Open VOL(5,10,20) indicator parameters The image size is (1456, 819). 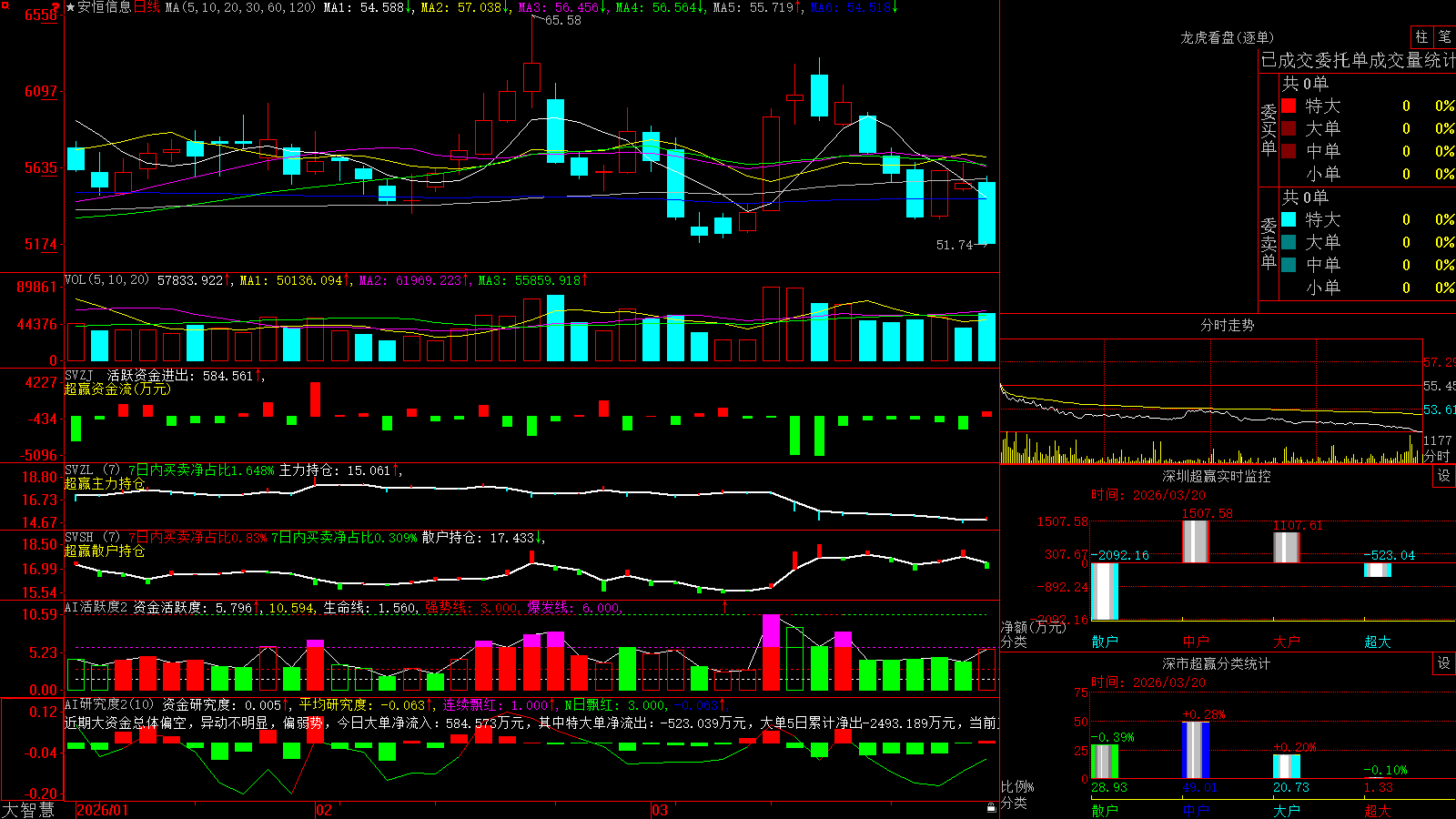106,279
